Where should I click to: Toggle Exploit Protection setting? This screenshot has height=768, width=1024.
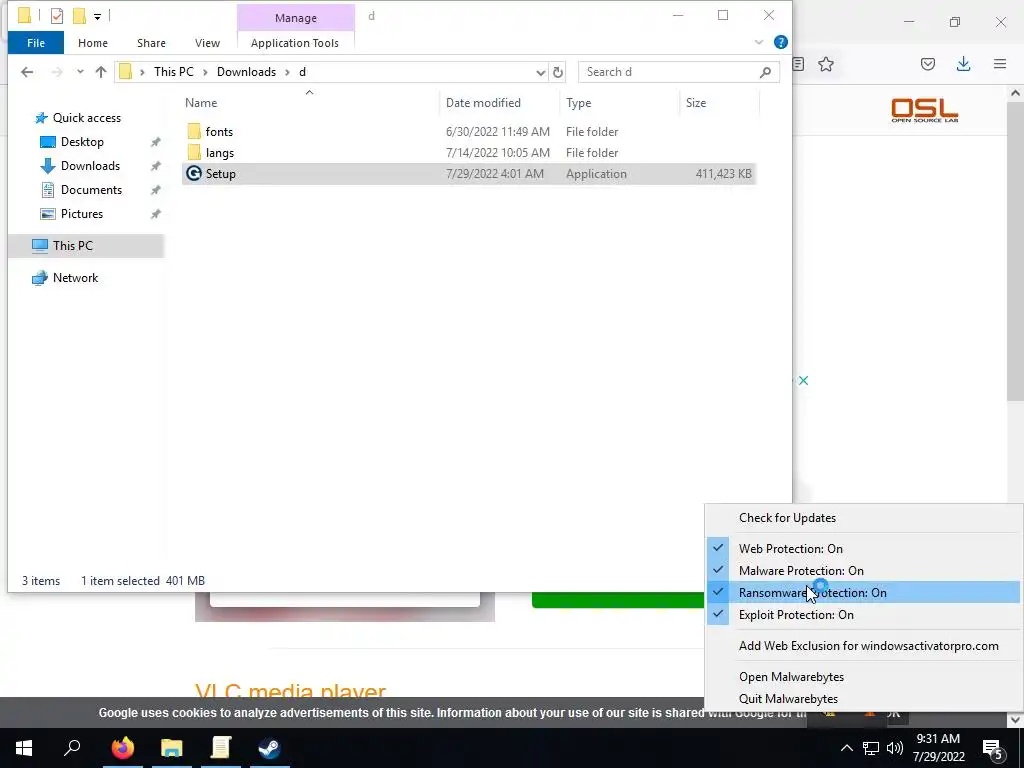863,615
